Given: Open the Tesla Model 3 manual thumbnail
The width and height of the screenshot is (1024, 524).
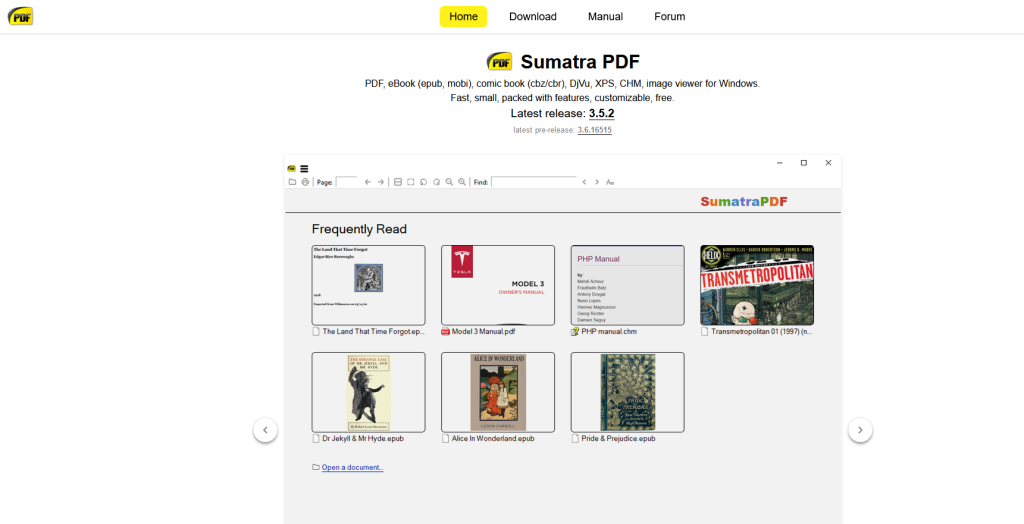Looking at the screenshot, I should [x=498, y=286].
